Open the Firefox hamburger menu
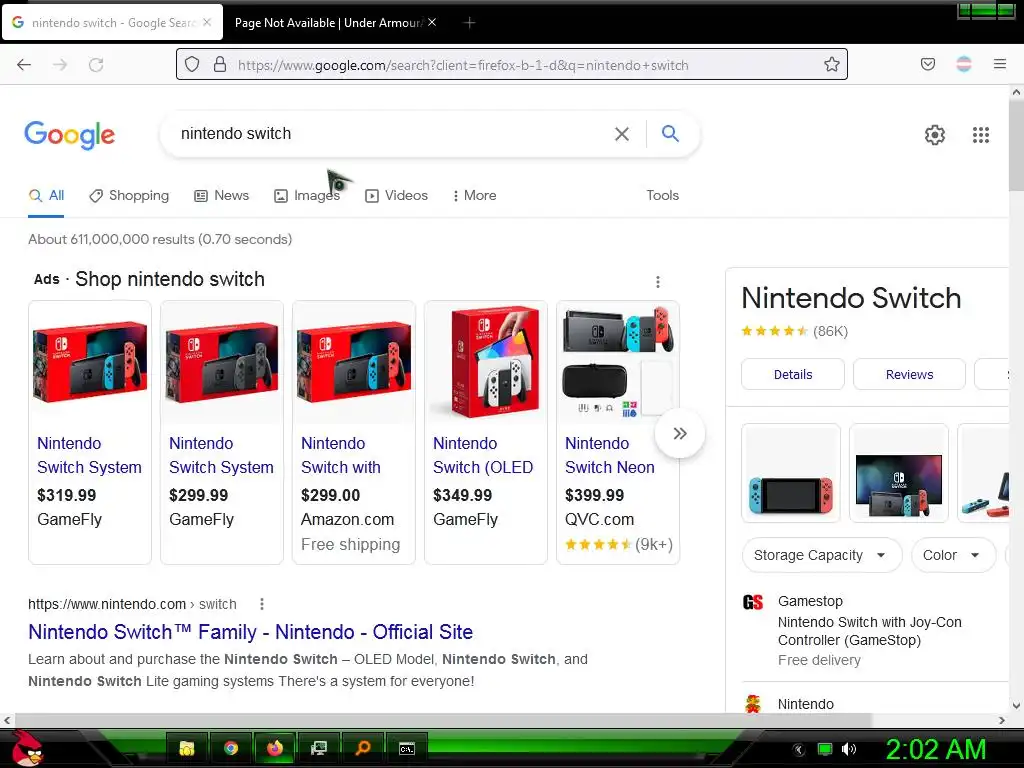This screenshot has height=768, width=1024. pos(1000,64)
